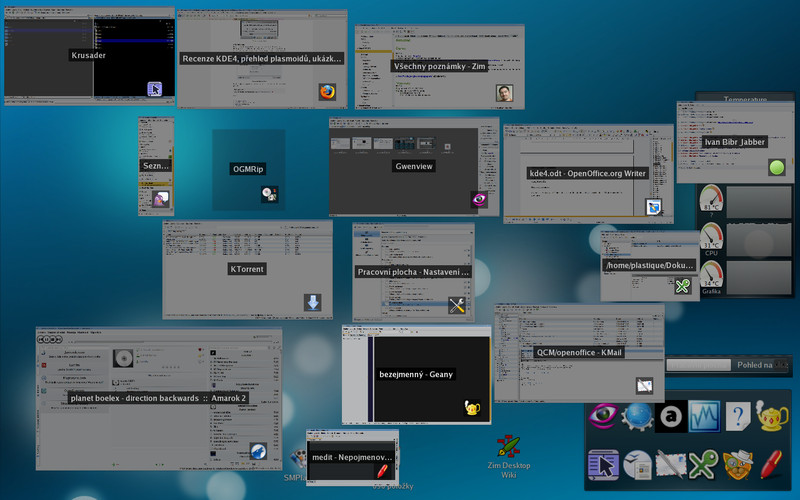This screenshot has width=800, height=500.
Task: Switch to the bezejmenný - Geany window
Action: 416,375
